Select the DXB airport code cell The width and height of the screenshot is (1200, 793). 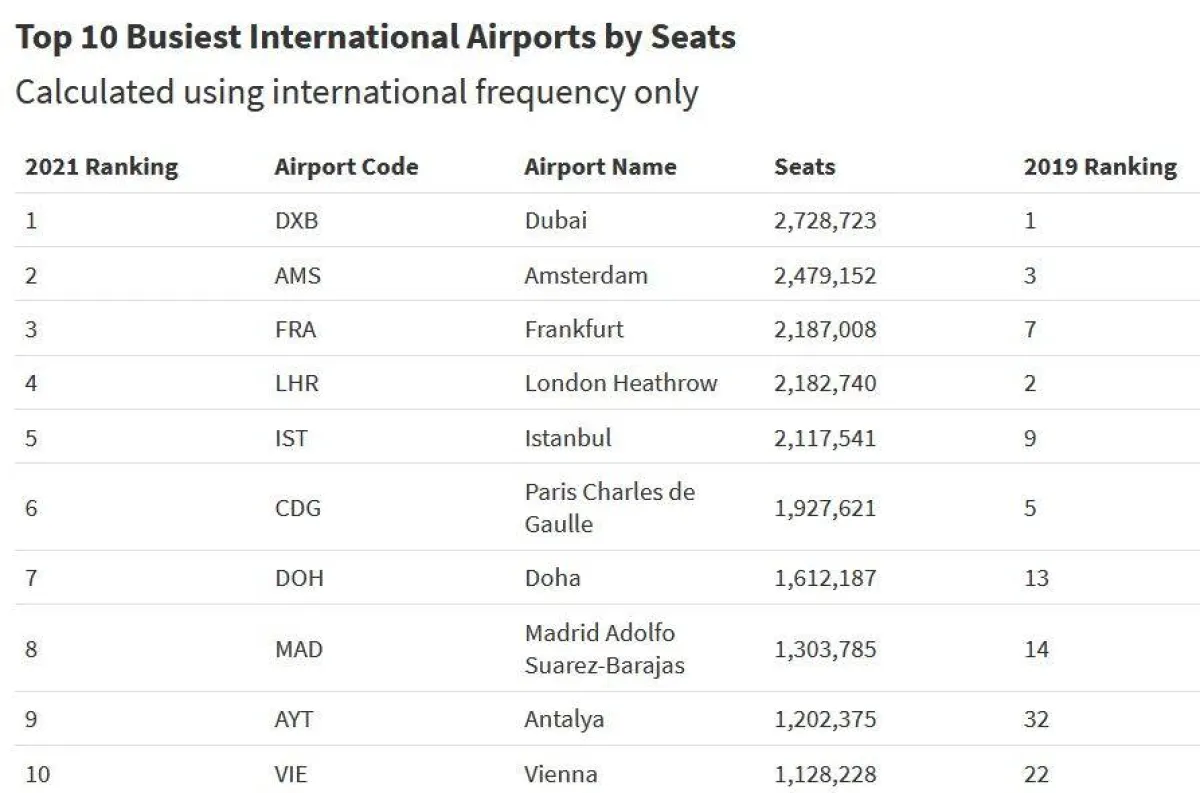(x=296, y=221)
